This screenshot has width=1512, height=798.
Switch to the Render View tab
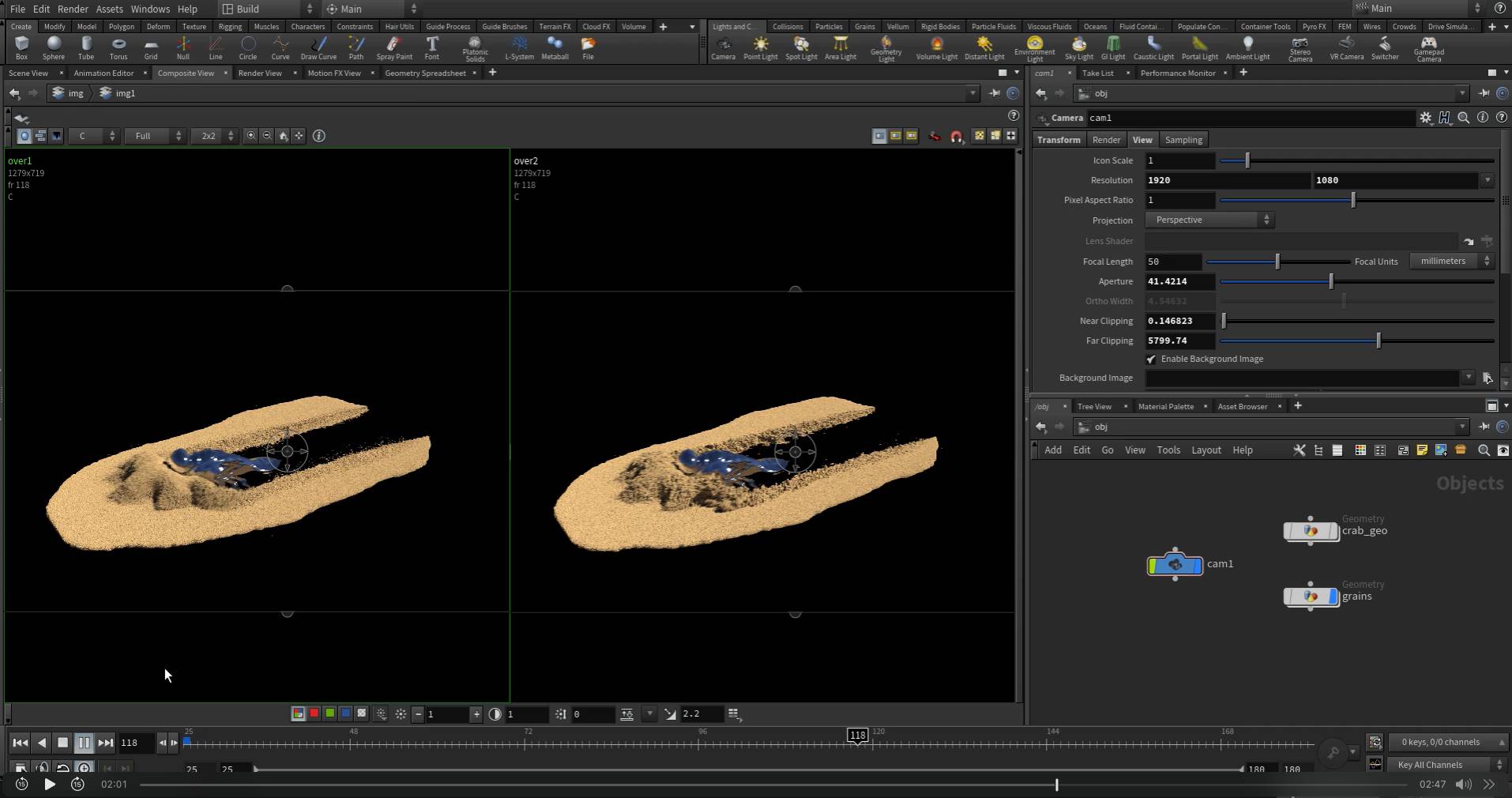point(260,73)
